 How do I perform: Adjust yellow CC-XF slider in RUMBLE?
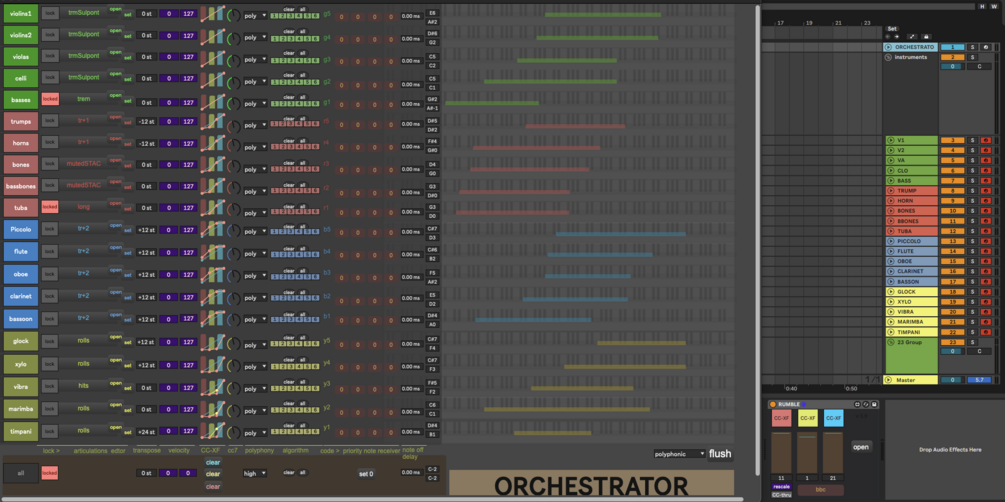click(807, 452)
